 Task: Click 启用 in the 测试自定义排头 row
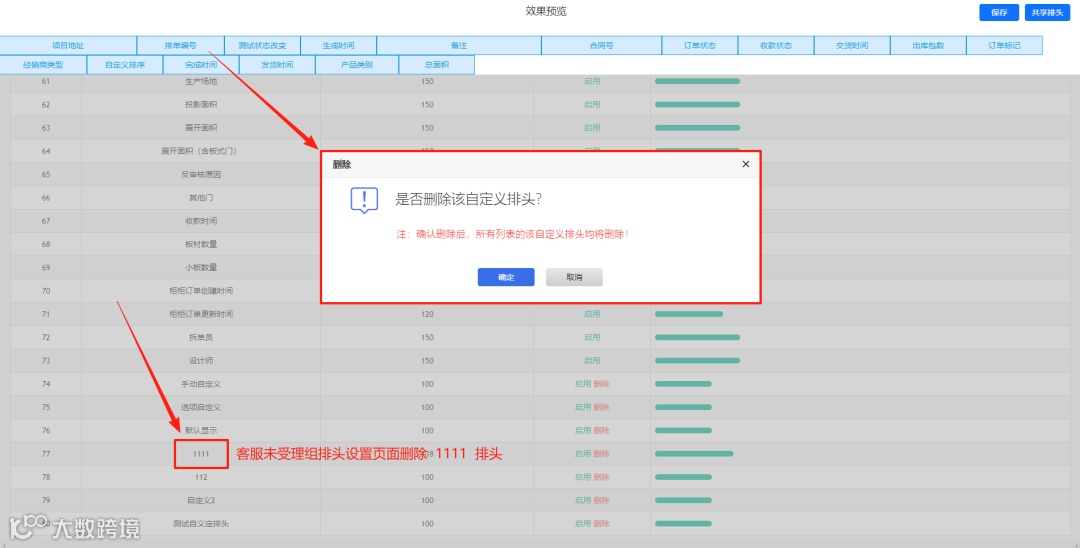[583, 524]
